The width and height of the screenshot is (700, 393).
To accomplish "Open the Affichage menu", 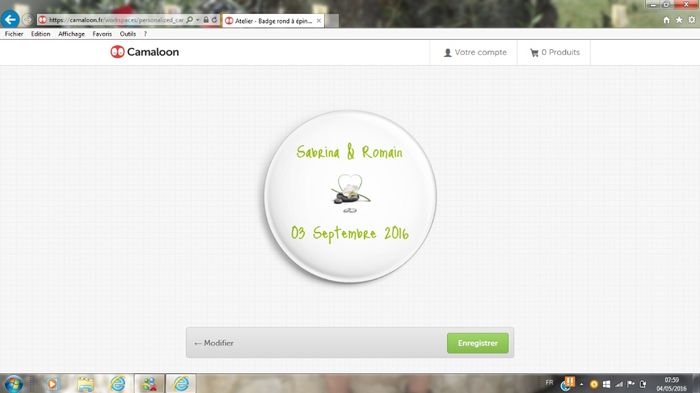I will [x=71, y=34].
